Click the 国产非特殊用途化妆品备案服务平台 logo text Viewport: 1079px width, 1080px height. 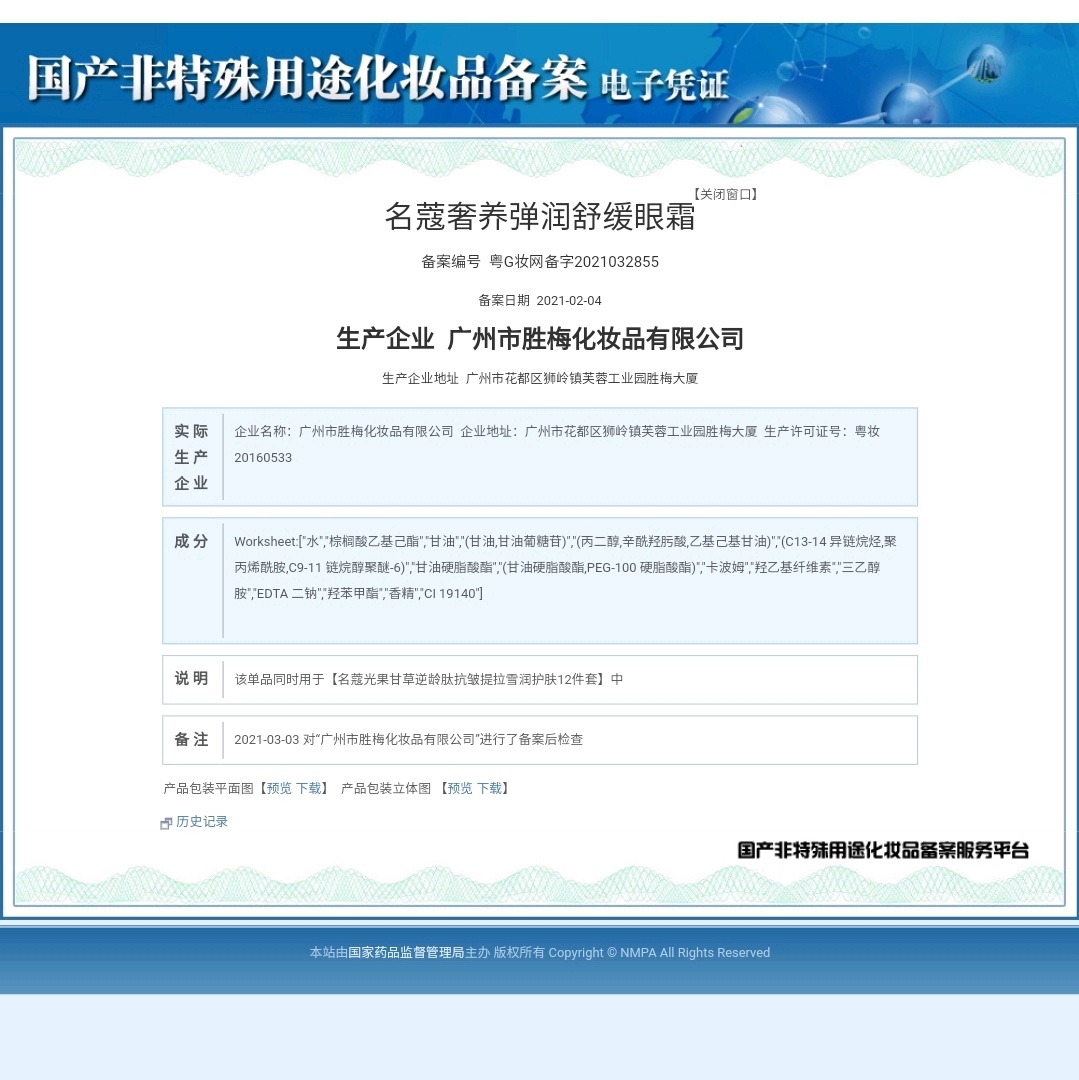882,850
